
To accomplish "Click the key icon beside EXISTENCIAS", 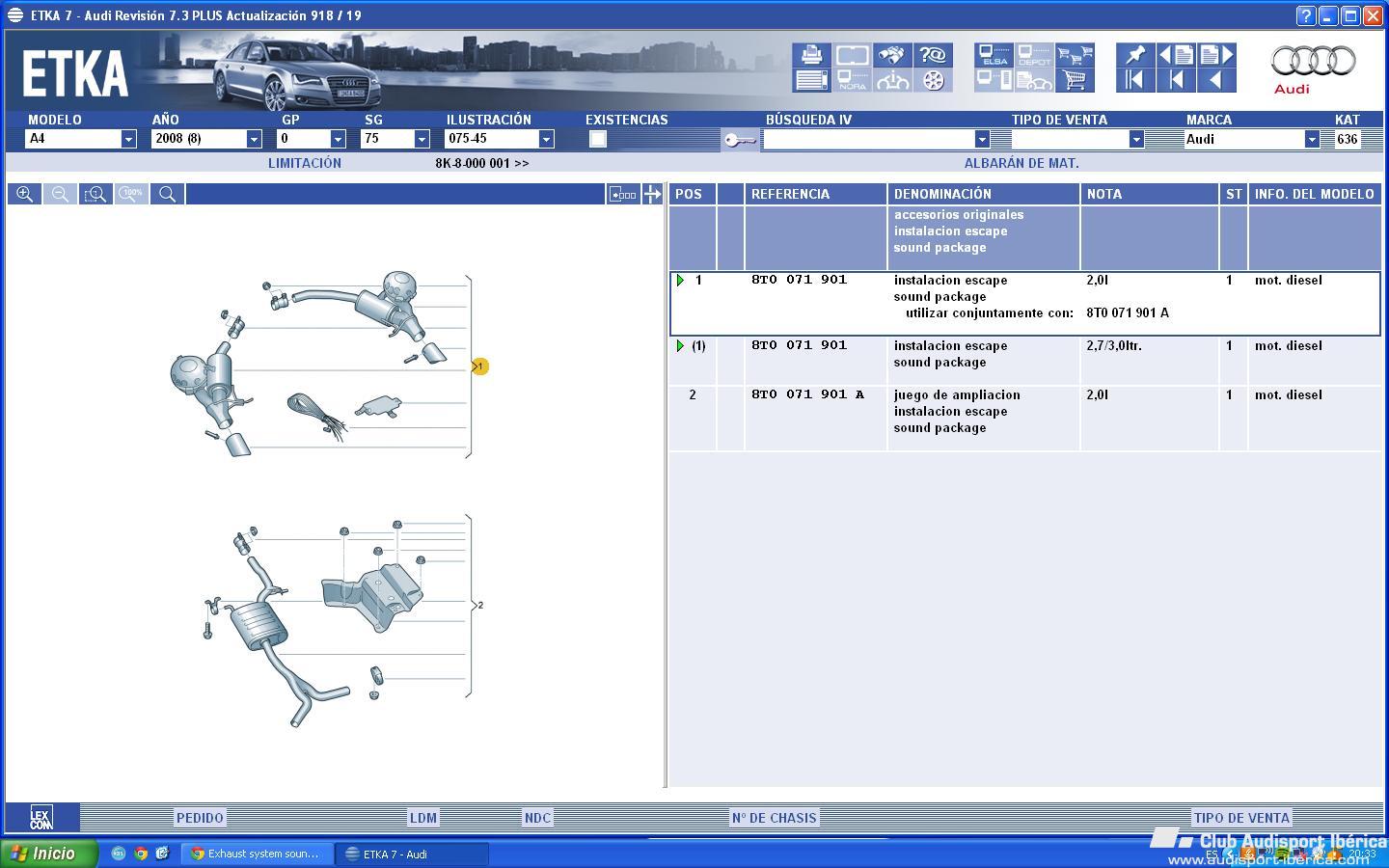I will (x=739, y=141).
